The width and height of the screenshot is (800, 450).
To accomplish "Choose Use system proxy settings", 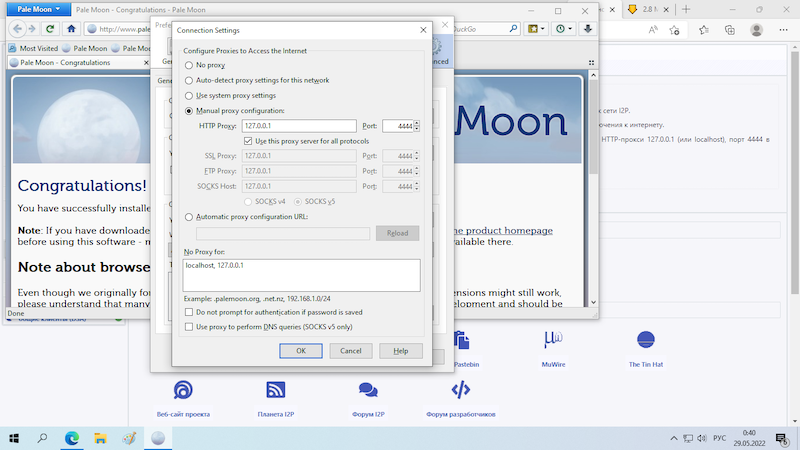I will coord(189,95).
